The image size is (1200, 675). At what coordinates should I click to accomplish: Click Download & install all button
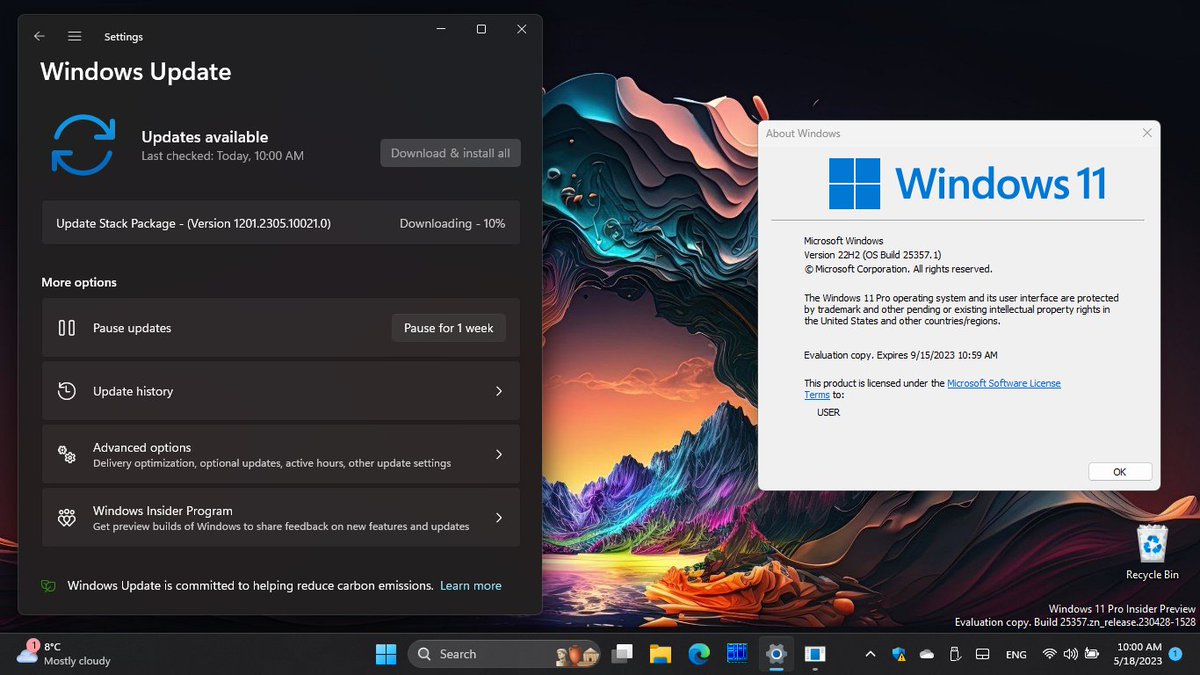click(450, 153)
